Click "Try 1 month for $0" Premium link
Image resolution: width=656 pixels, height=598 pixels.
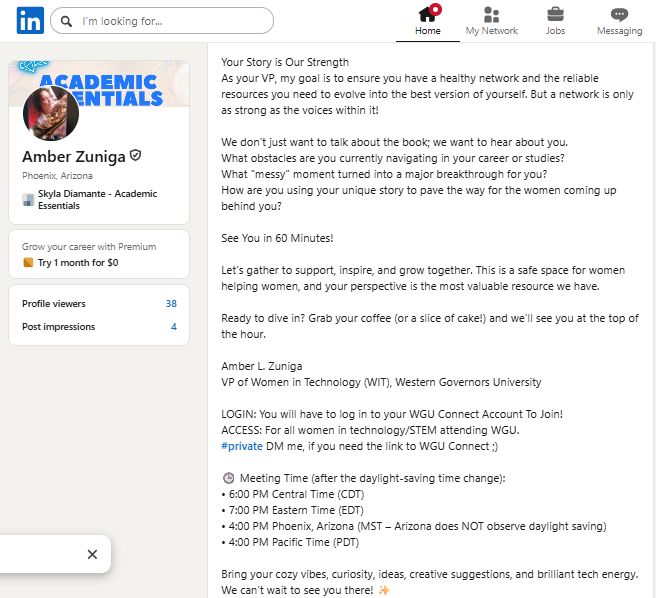[x=78, y=263]
